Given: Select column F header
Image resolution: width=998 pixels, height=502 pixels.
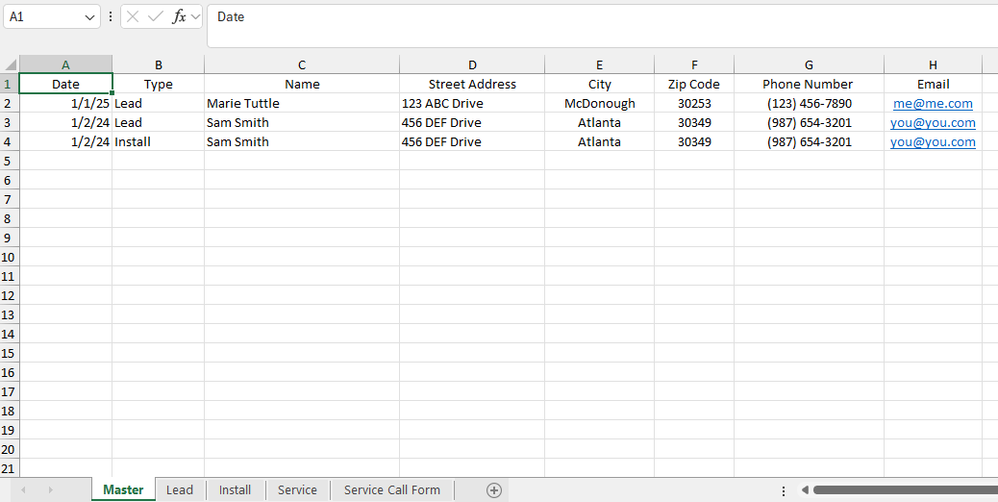Looking at the screenshot, I should coord(694,64).
